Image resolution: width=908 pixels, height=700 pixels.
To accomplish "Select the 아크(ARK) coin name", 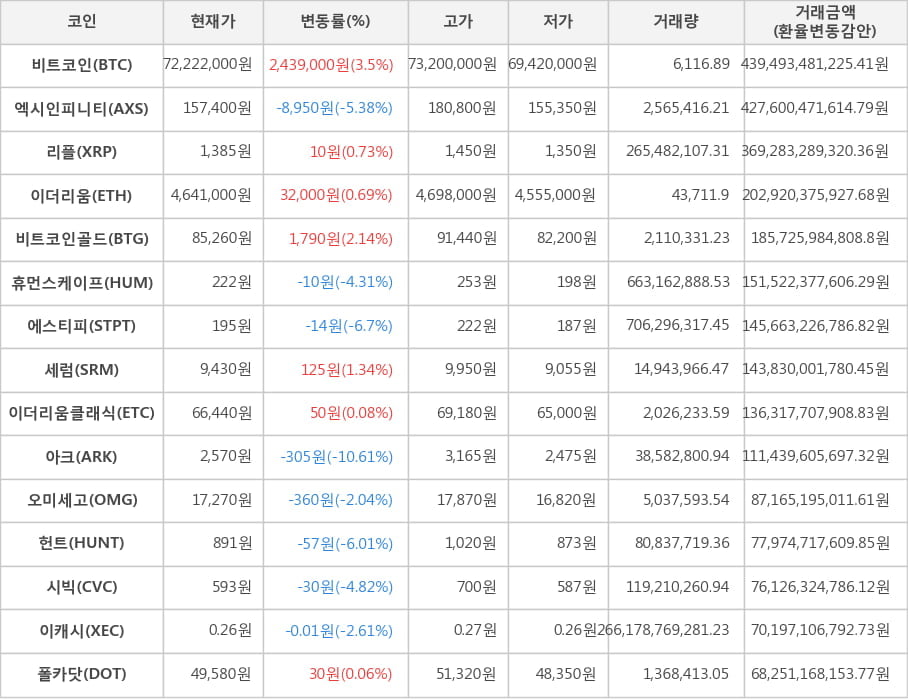I will coord(82,457).
